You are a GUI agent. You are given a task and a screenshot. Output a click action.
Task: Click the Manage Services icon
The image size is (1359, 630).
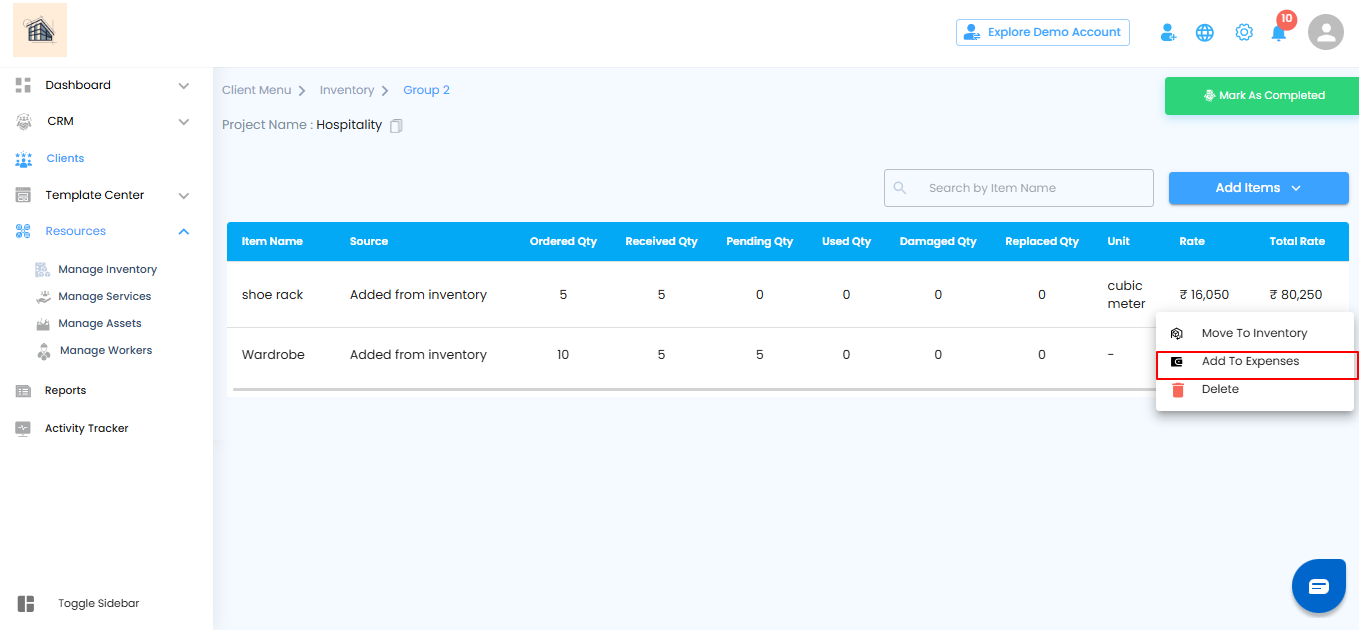click(x=42, y=296)
